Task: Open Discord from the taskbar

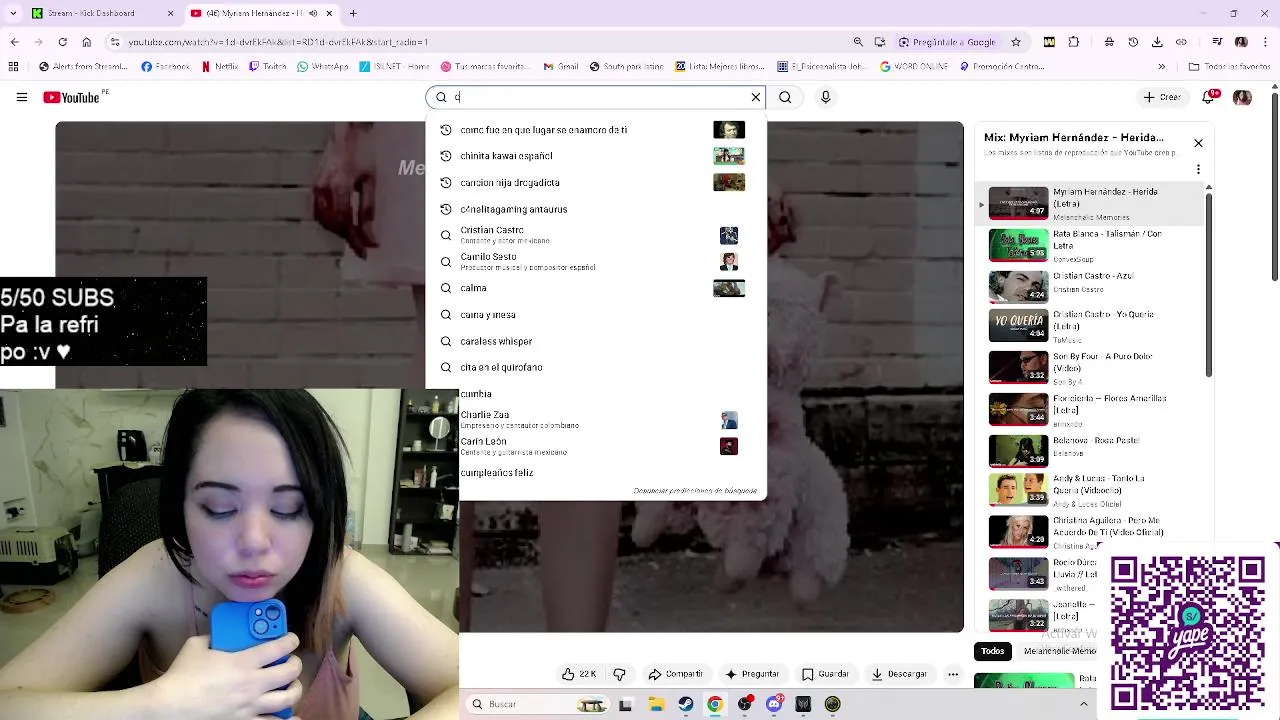Action: [x=774, y=704]
